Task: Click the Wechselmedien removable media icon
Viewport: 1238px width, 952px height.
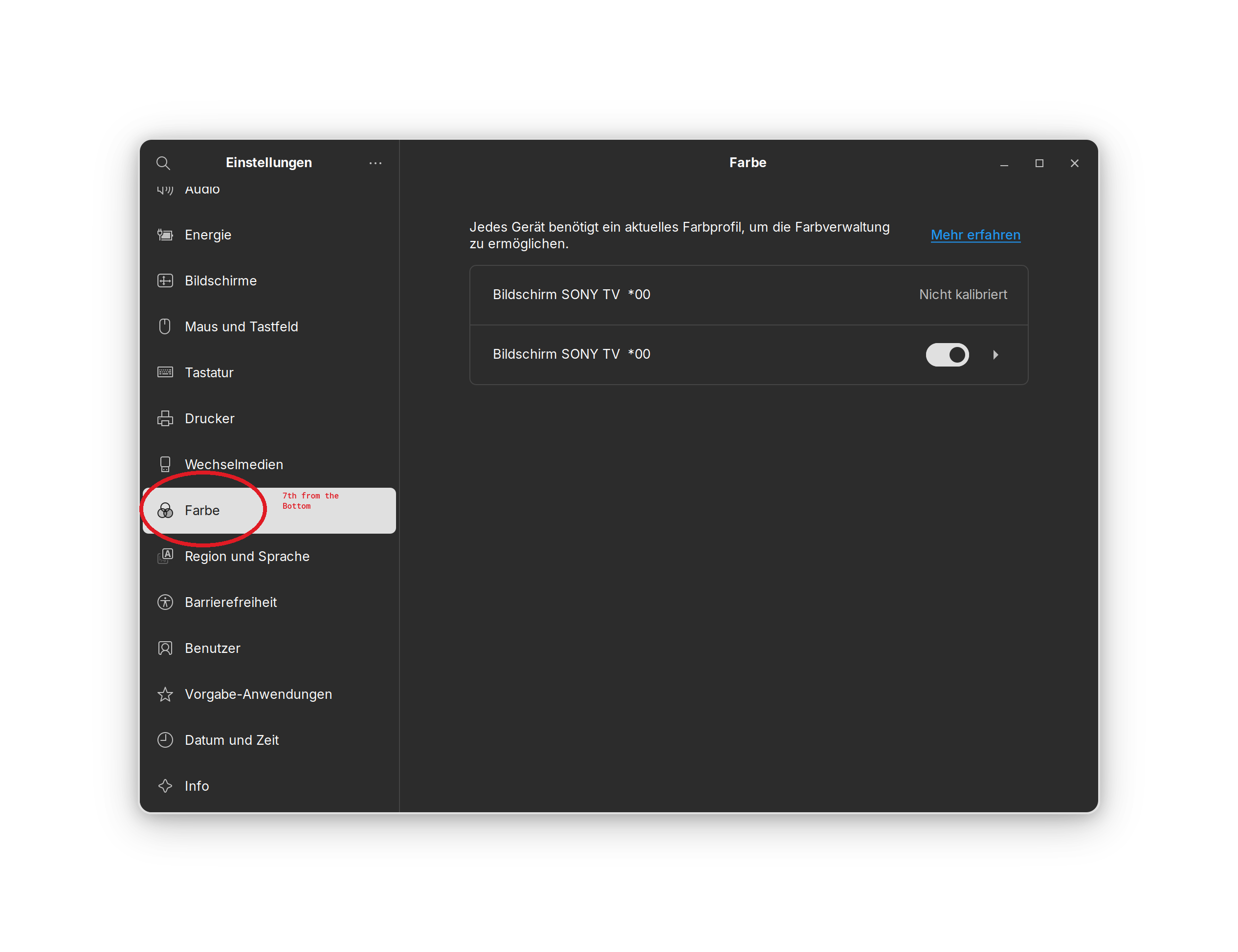Action: click(165, 464)
